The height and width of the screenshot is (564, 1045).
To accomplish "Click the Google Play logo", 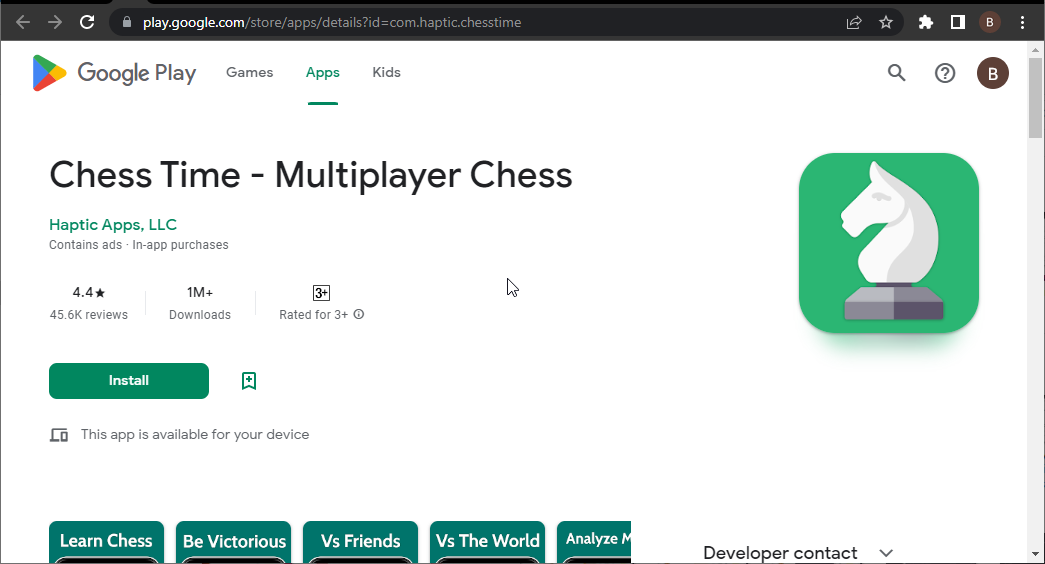I will point(114,73).
